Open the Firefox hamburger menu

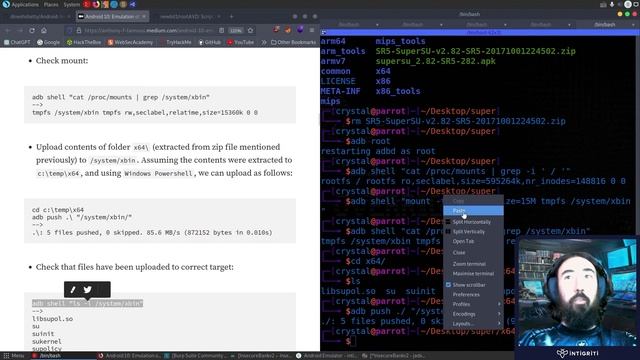pos(312,30)
